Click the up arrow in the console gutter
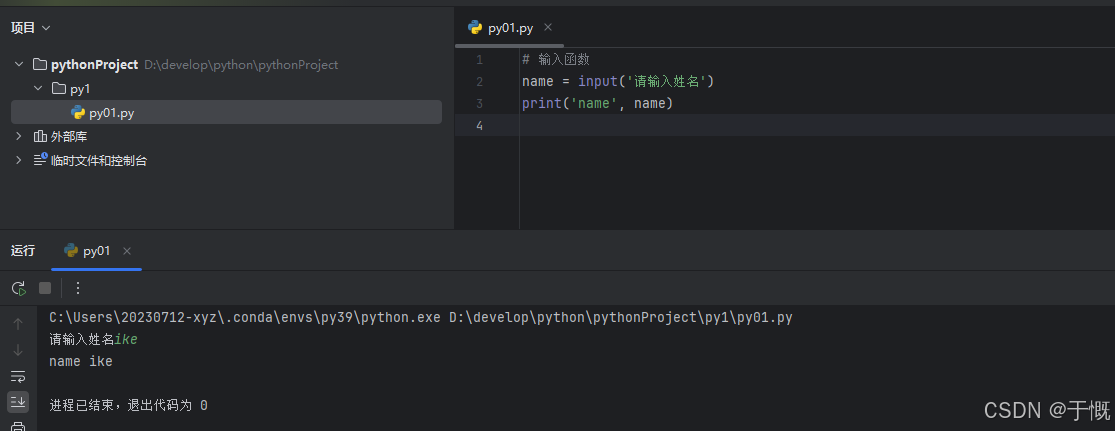Screen dimensions: 1115x431 (18, 324)
